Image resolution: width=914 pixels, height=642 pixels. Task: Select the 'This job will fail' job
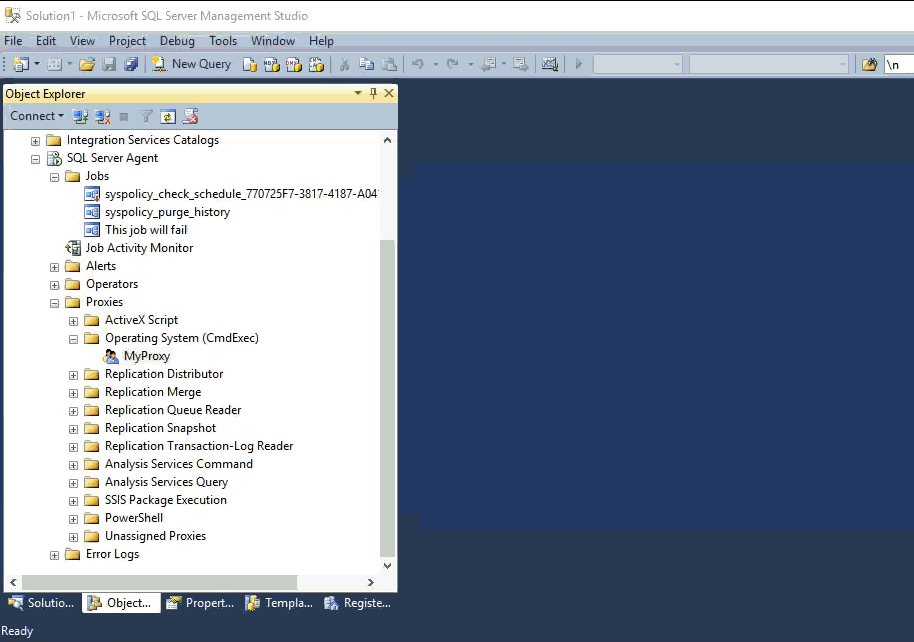[145, 230]
